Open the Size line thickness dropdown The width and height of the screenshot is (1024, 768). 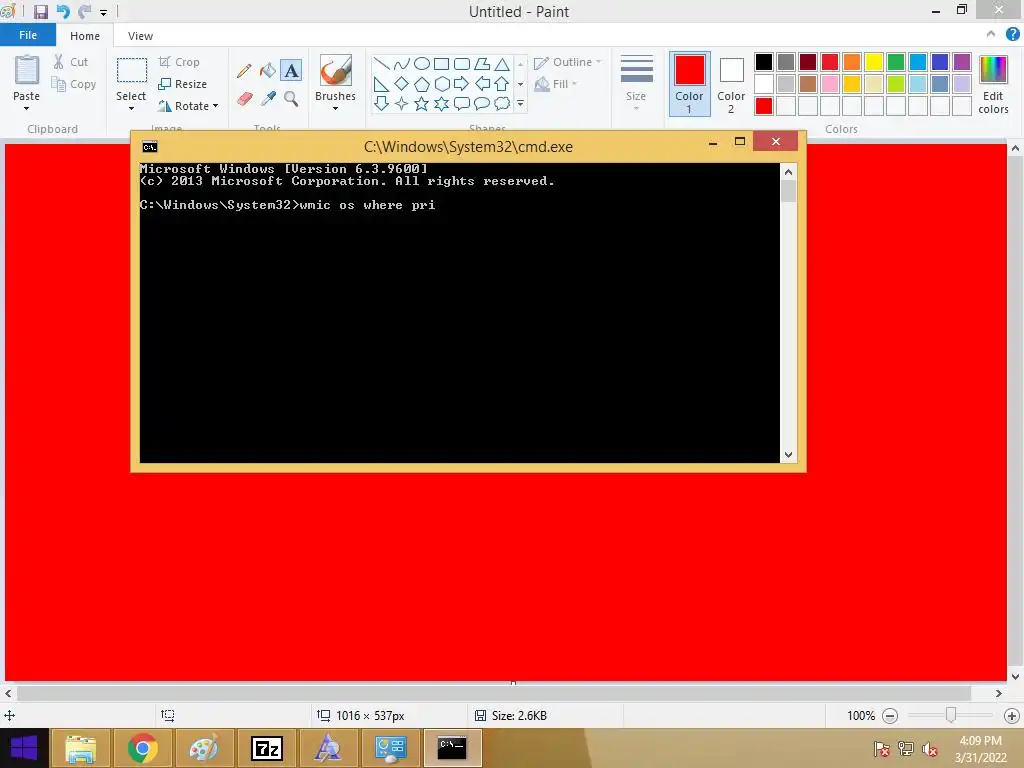(636, 83)
